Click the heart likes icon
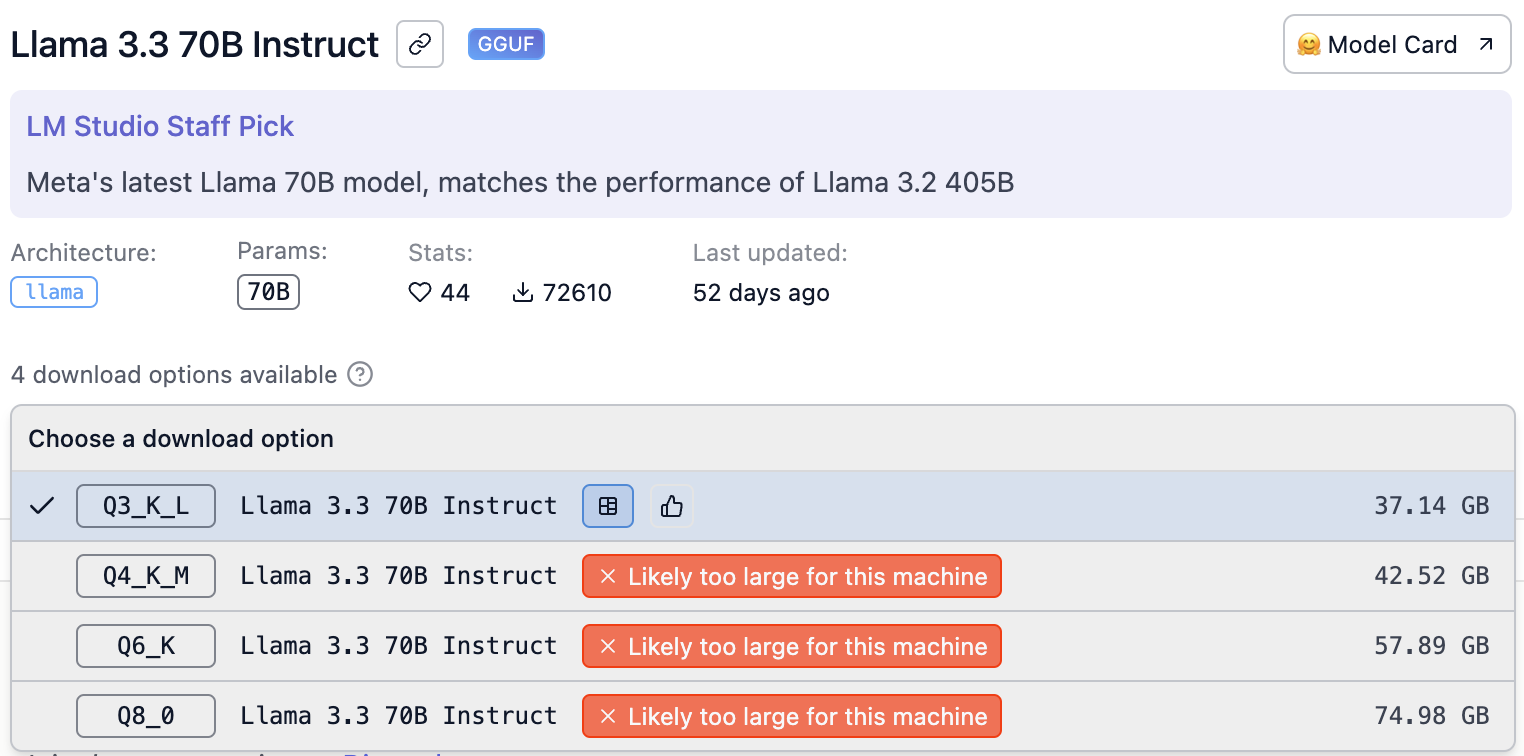Screen dimensions: 1524x756 (x=420, y=293)
